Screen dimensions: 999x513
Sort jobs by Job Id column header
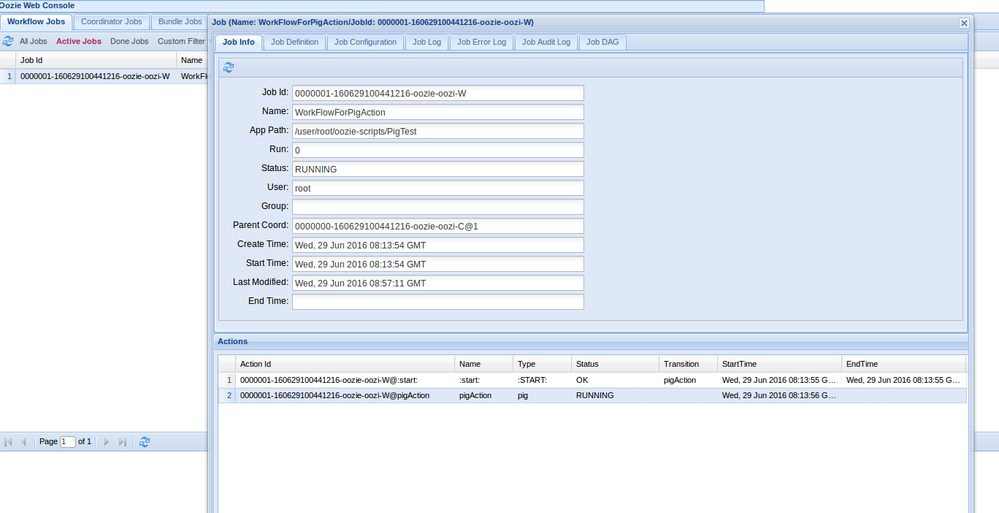(96, 60)
